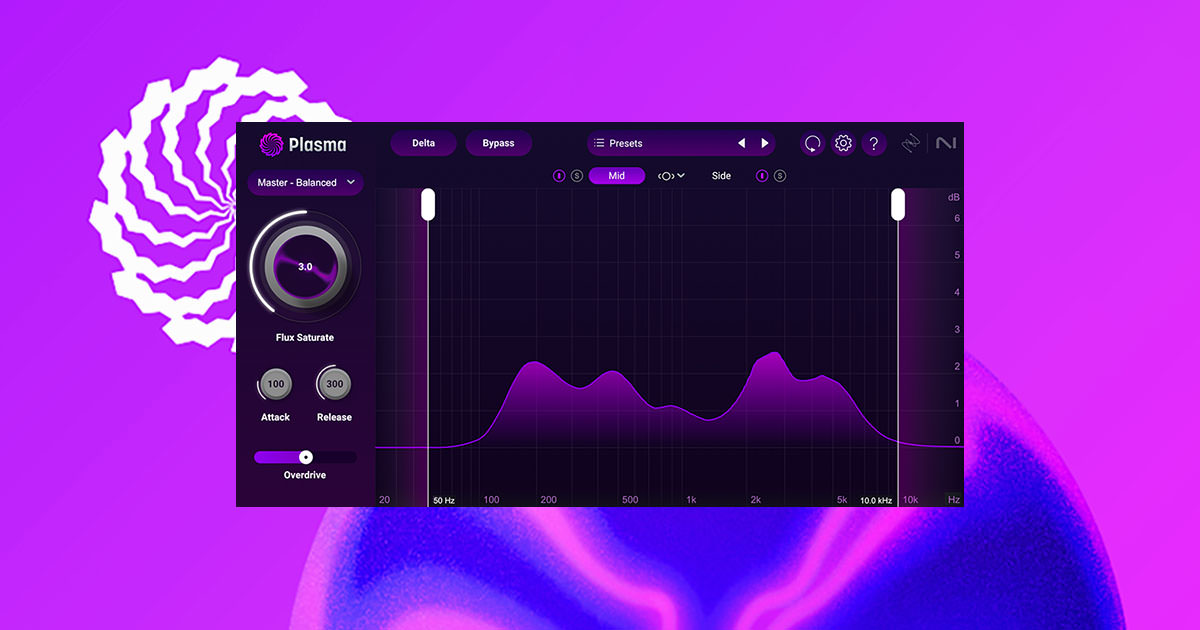Viewport: 1200px width, 630px height.
Task: Click the Overdrive label
Action: pyautogui.click(x=305, y=475)
